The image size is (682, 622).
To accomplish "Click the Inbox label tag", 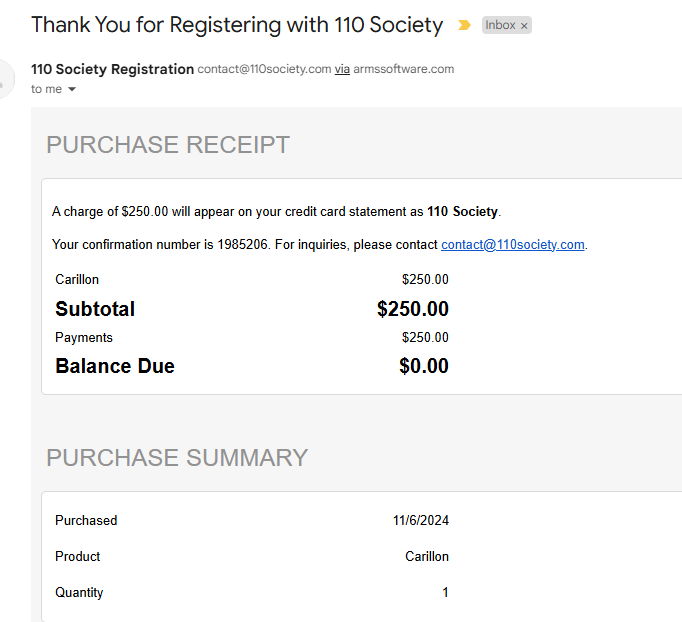I will coord(500,25).
